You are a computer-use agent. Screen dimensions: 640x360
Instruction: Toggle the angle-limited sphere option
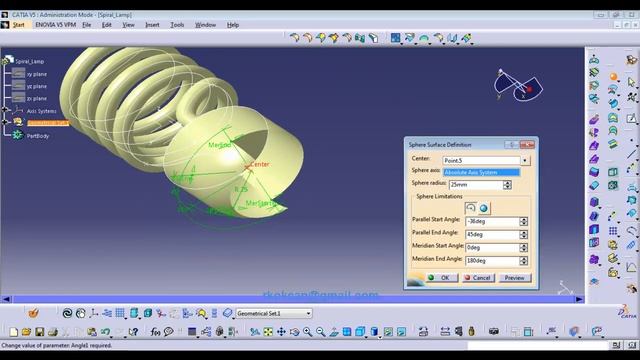(x=471, y=208)
